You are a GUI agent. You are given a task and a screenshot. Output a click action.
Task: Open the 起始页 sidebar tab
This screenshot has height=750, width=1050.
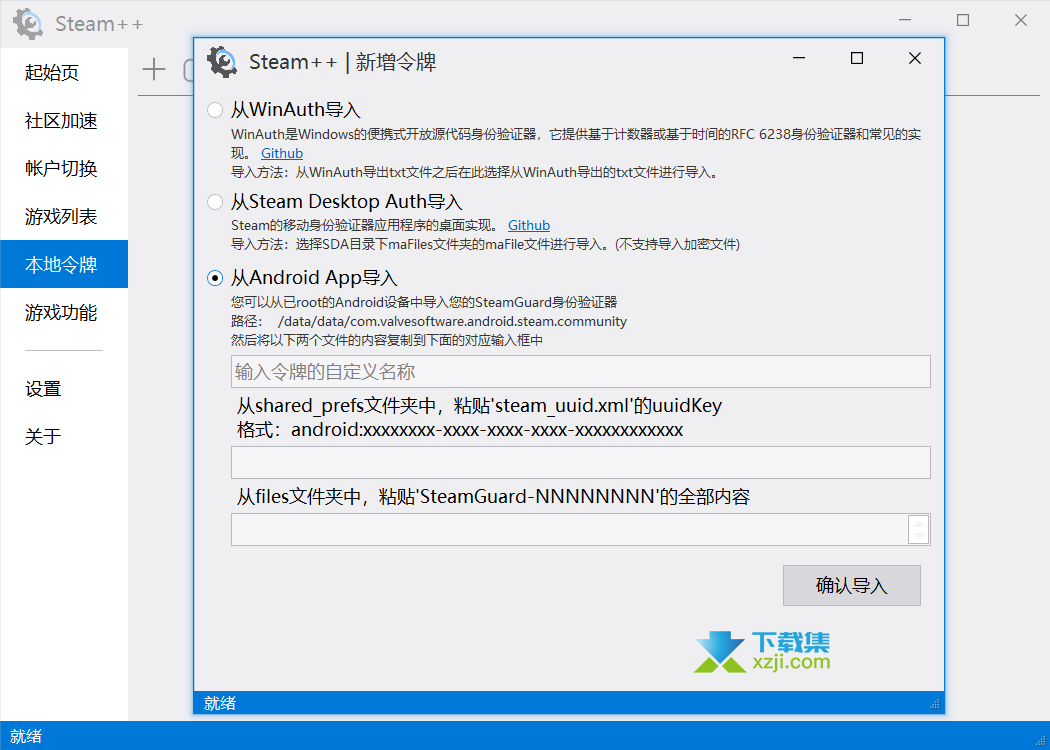pyautogui.click(x=64, y=72)
